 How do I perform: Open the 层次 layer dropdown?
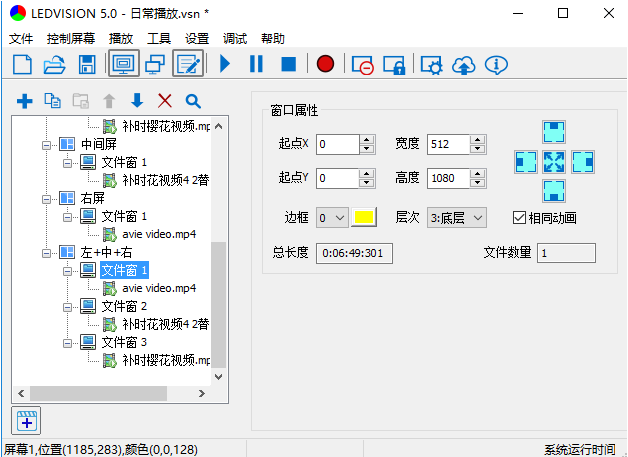[x=456, y=217]
